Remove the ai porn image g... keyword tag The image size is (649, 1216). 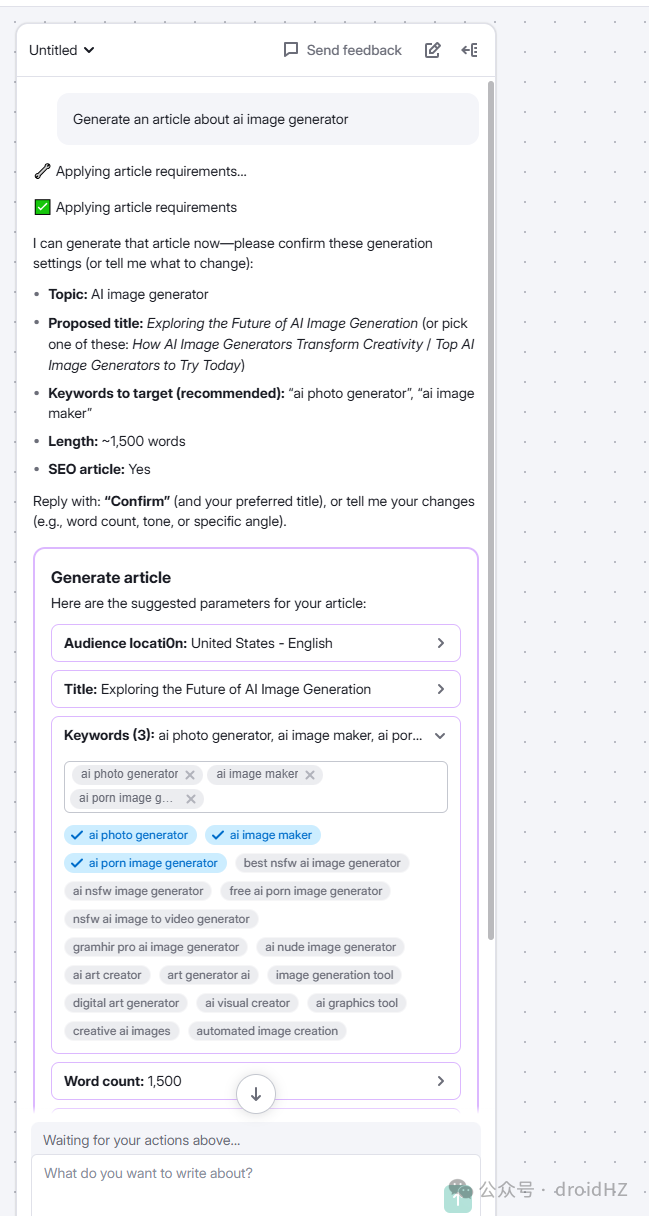tap(191, 799)
